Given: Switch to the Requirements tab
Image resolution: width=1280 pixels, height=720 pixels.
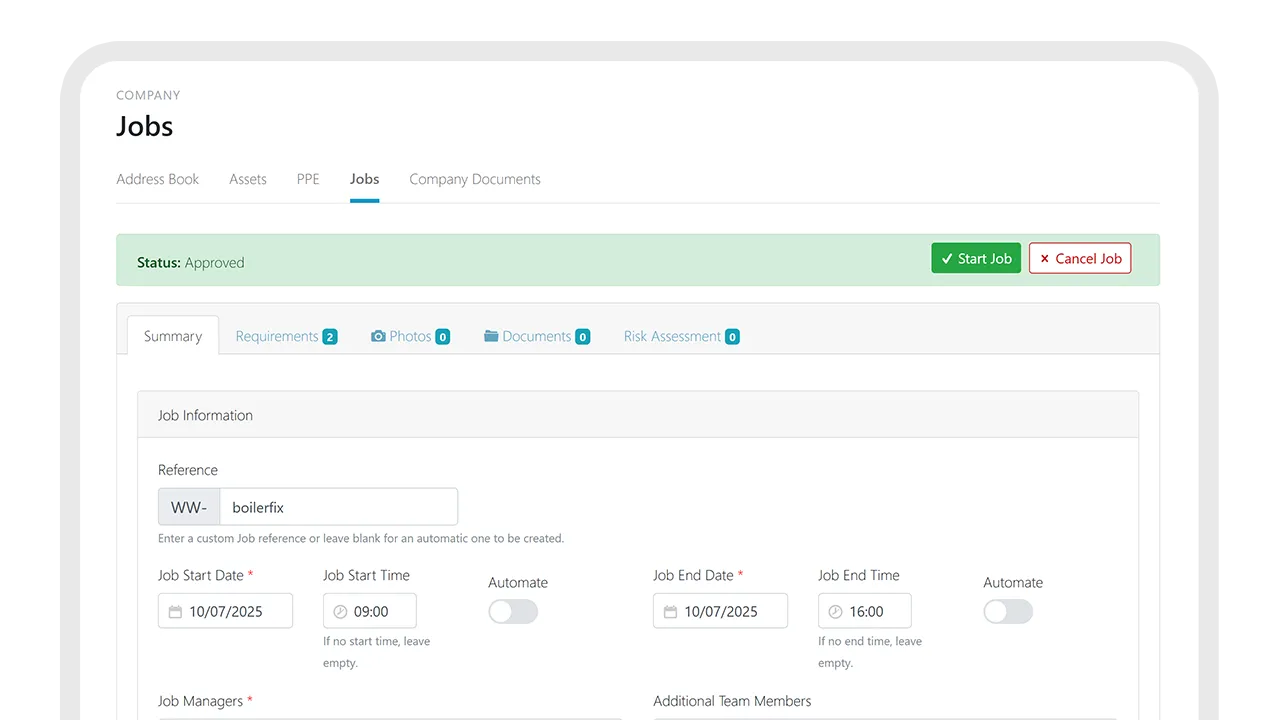Looking at the screenshot, I should [x=276, y=336].
